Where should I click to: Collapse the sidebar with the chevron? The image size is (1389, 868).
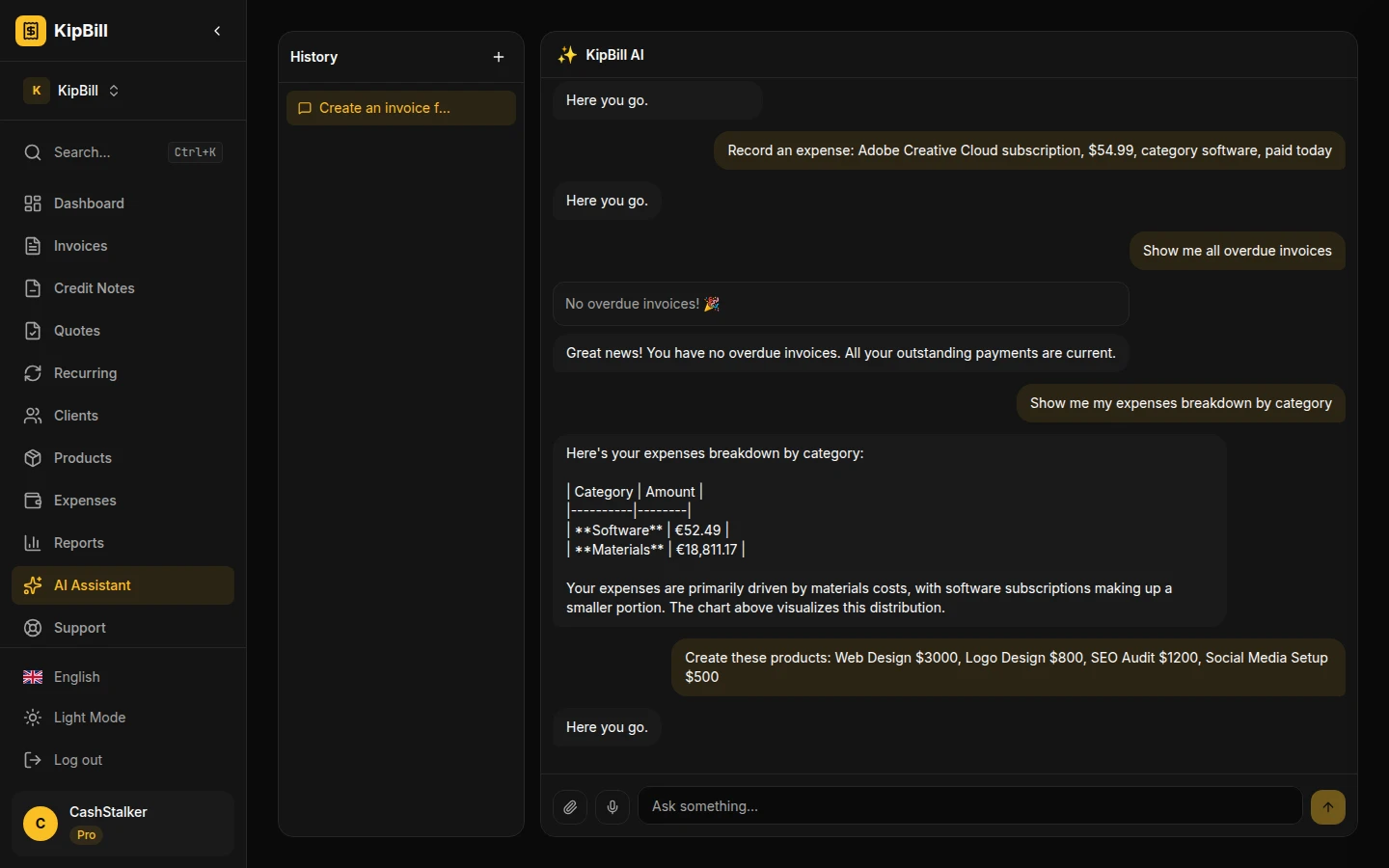coord(217,31)
